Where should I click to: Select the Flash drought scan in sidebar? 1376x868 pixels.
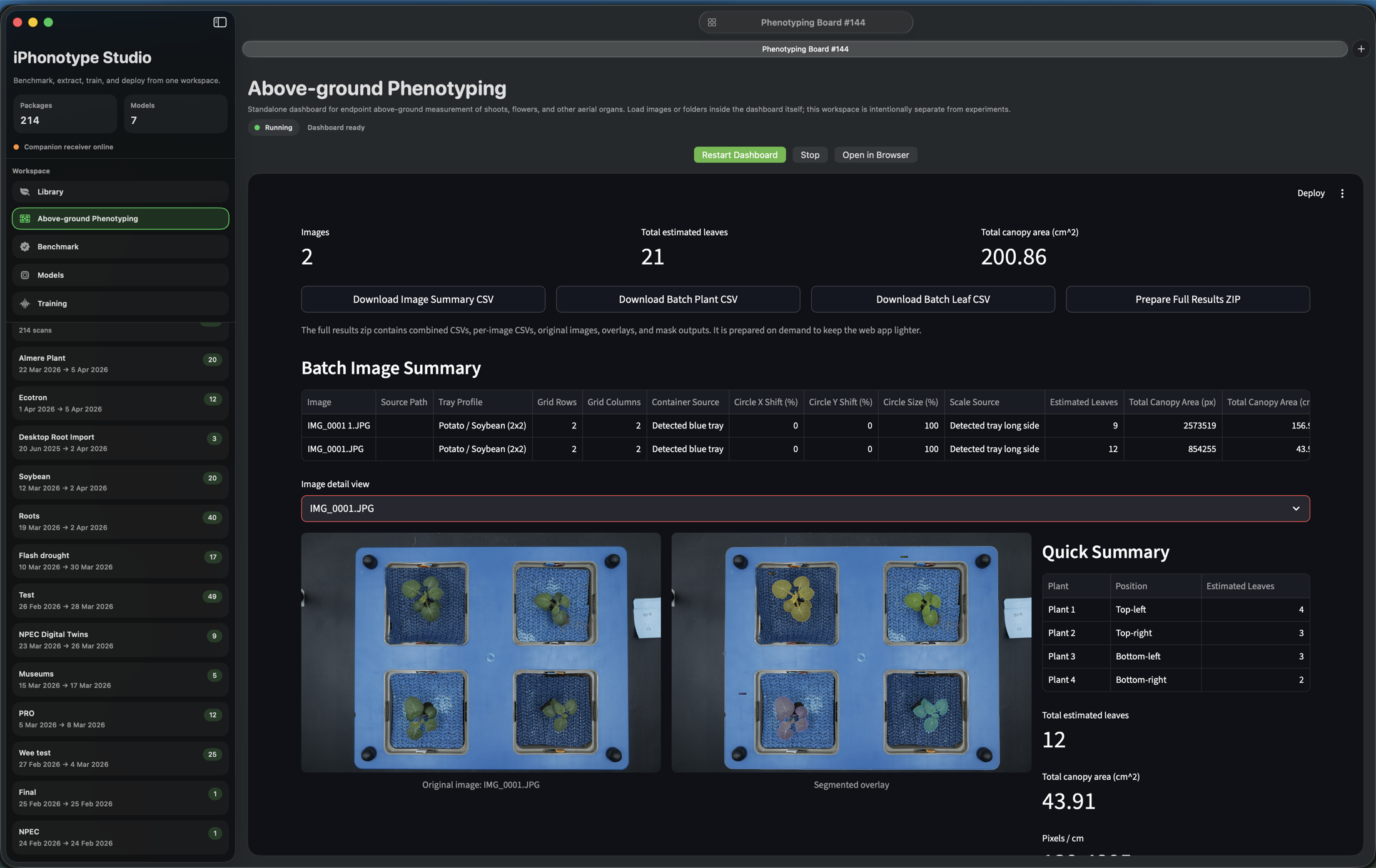[x=119, y=560]
